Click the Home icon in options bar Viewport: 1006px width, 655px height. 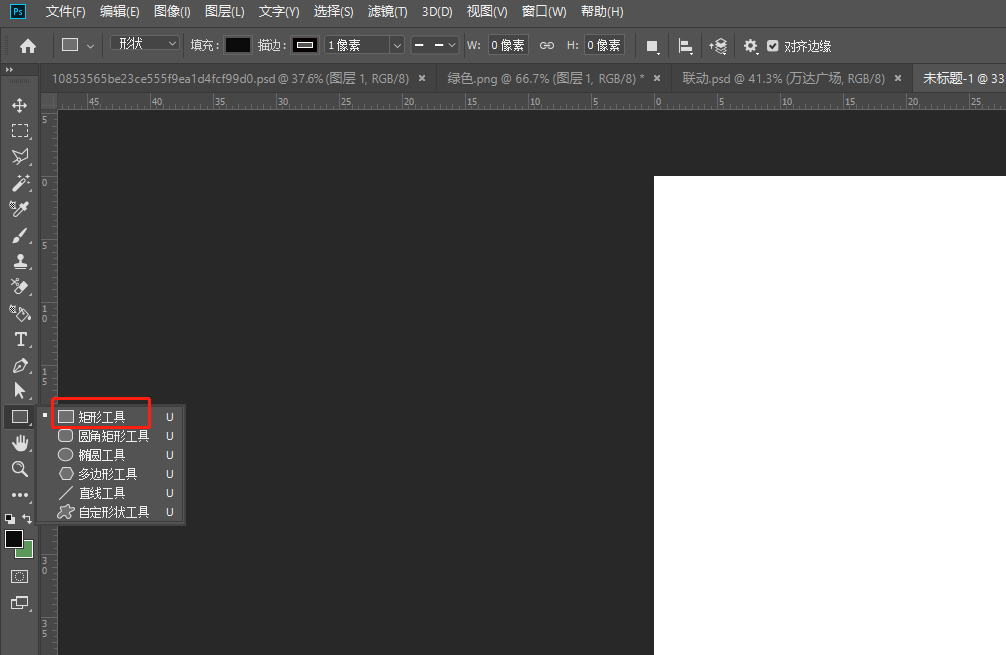point(28,46)
